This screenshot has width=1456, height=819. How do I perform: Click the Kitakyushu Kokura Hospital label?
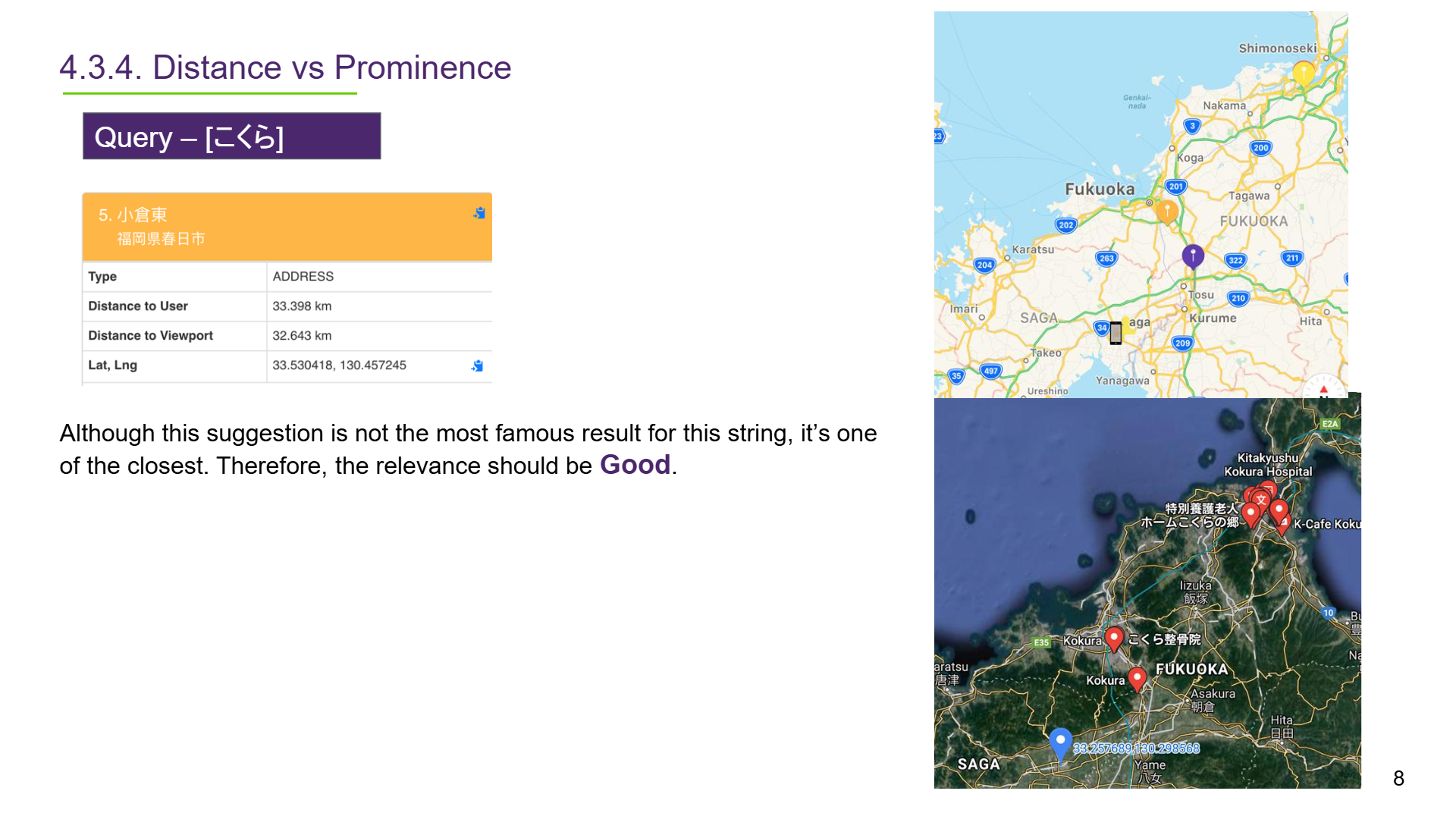1268,465
